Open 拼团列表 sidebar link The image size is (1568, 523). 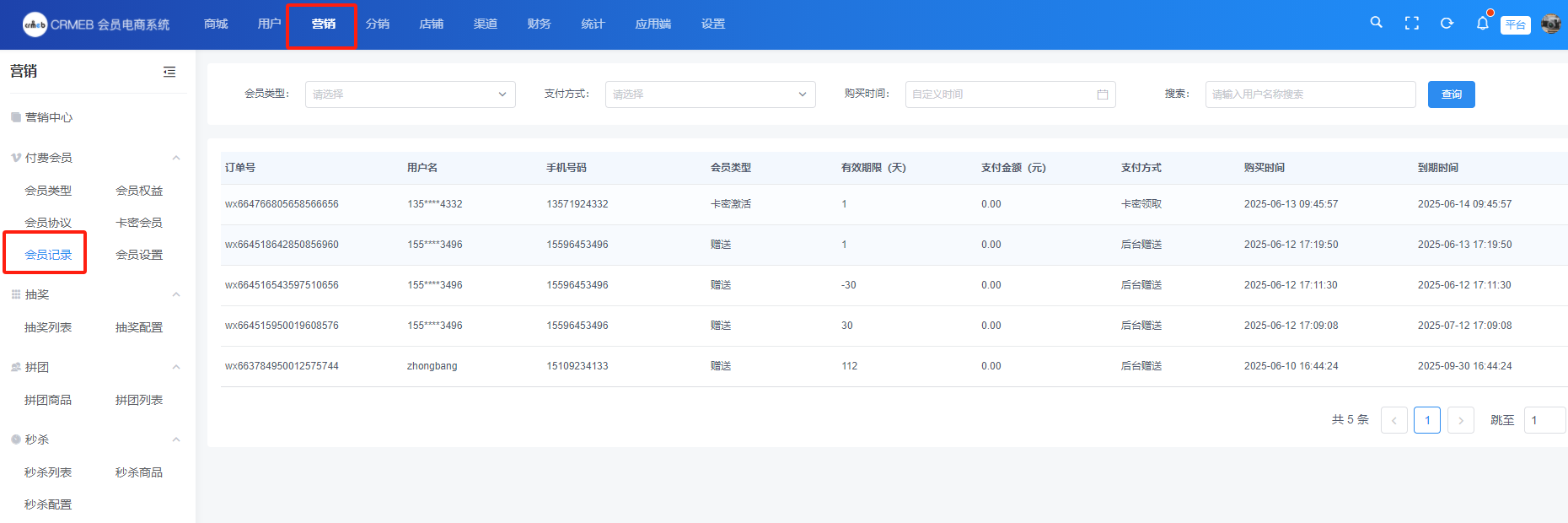pos(139,400)
